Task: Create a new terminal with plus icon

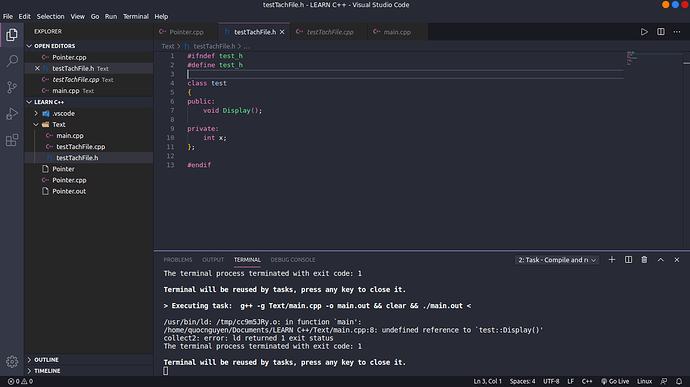Action: click(612, 260)
